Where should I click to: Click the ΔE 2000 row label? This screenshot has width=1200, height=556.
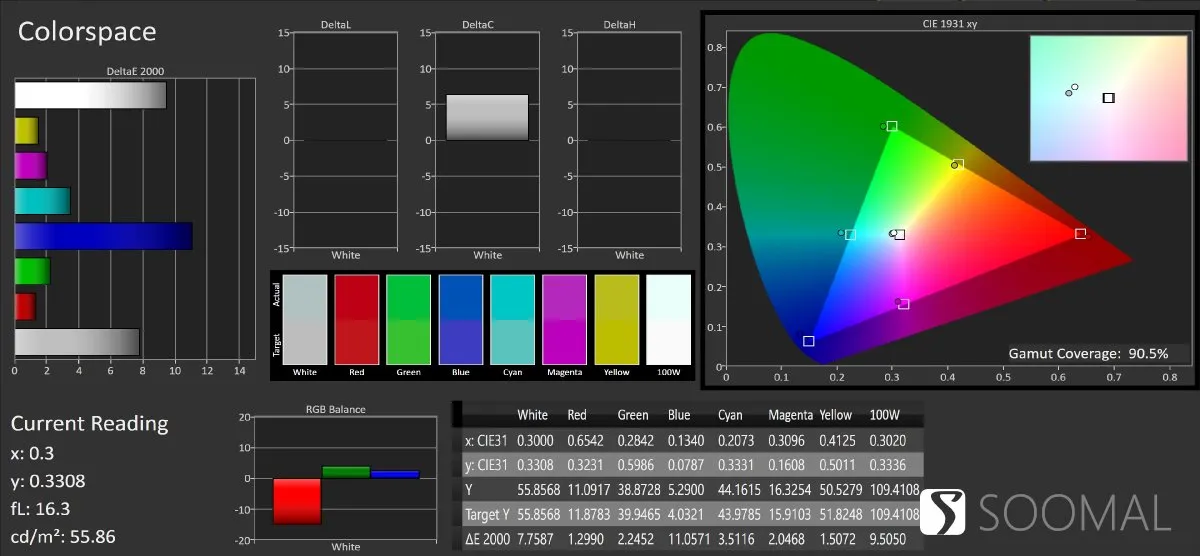487,540
